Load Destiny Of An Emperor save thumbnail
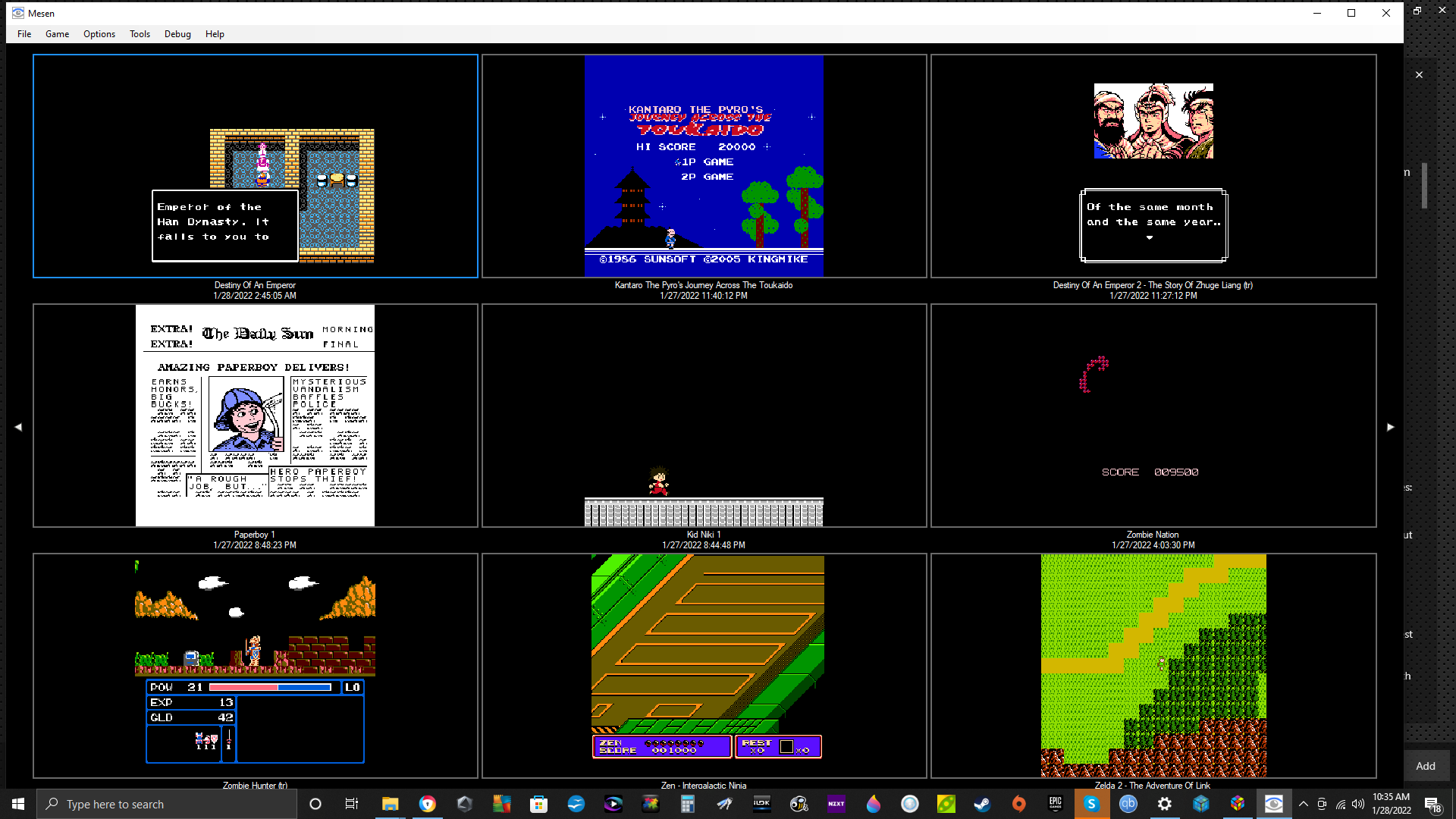 coord(256,166)
